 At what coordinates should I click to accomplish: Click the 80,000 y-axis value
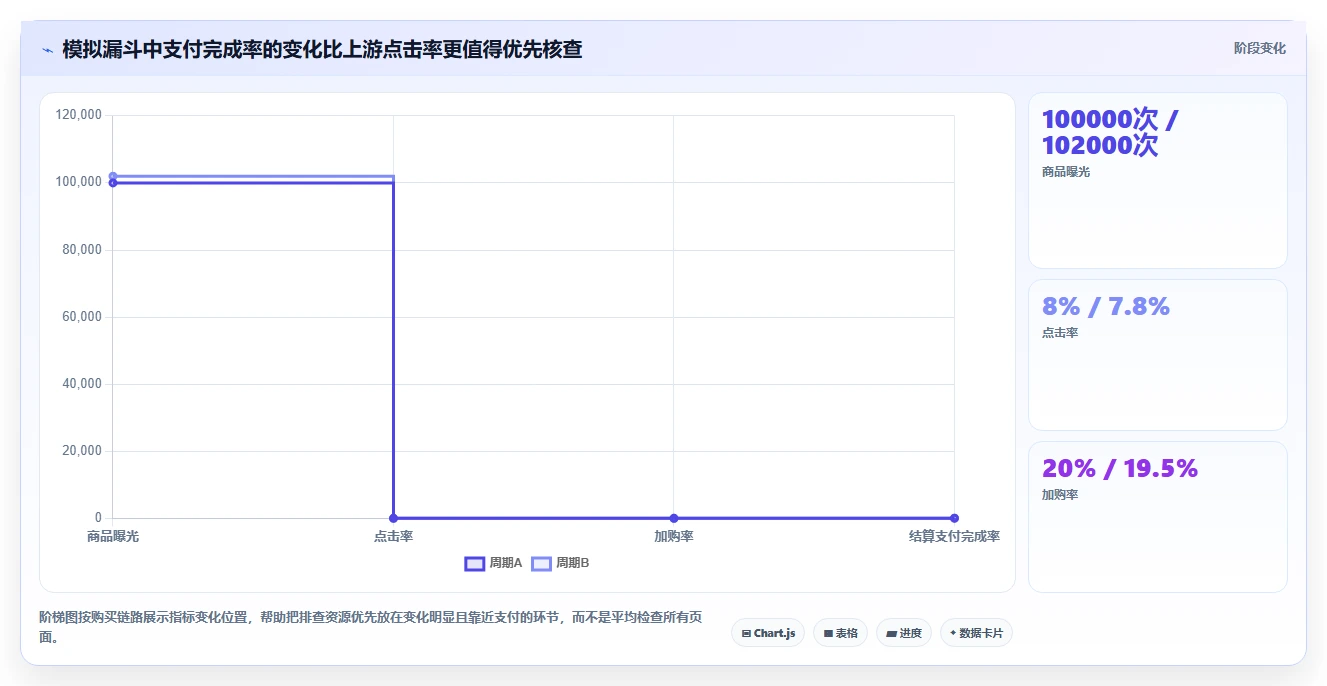pos(82,249)
